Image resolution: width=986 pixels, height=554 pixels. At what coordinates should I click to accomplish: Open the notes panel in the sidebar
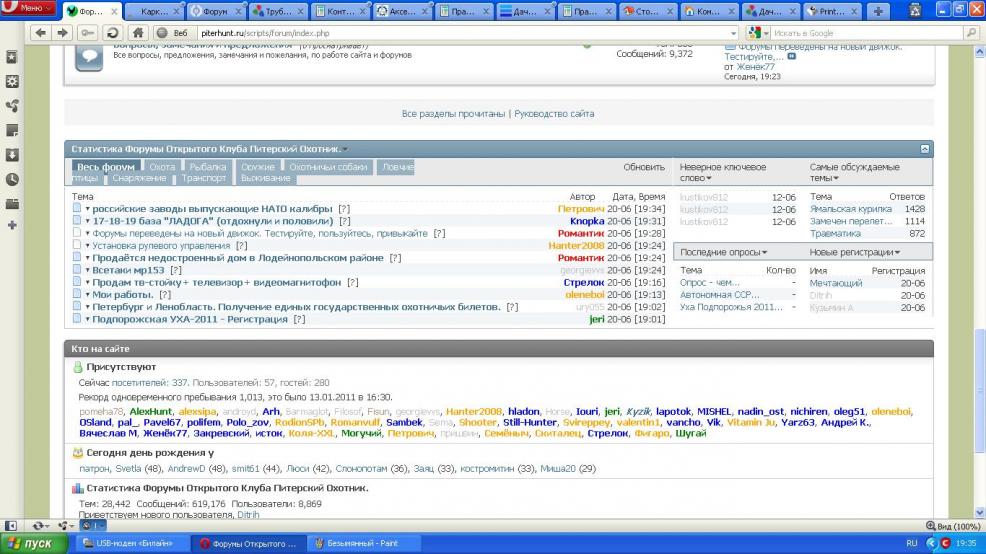coord(12,130)
